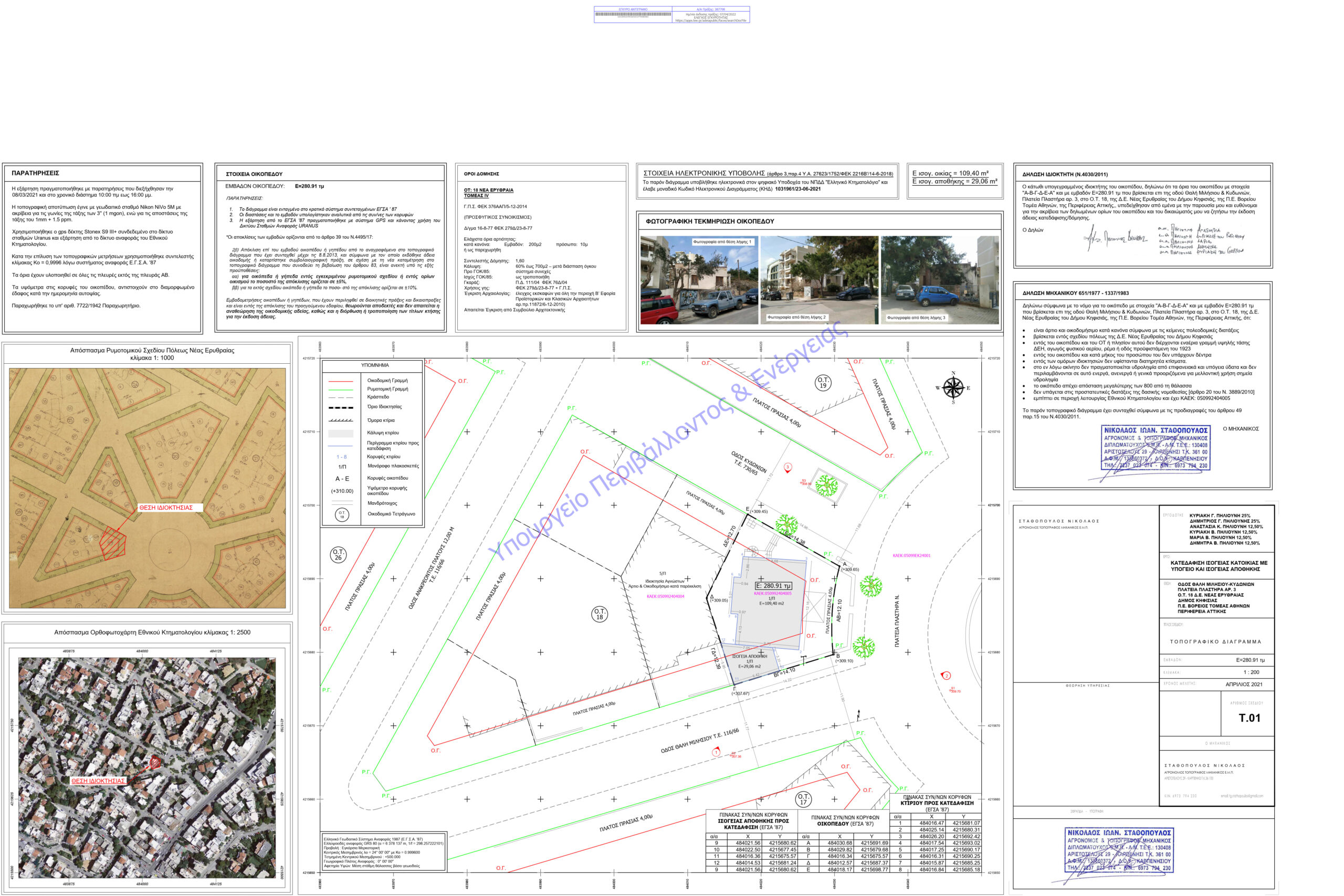1344x896 pixels.
Task: Click the O.T. 18 circle symbol in the legend
Action: tap(342, 515)
